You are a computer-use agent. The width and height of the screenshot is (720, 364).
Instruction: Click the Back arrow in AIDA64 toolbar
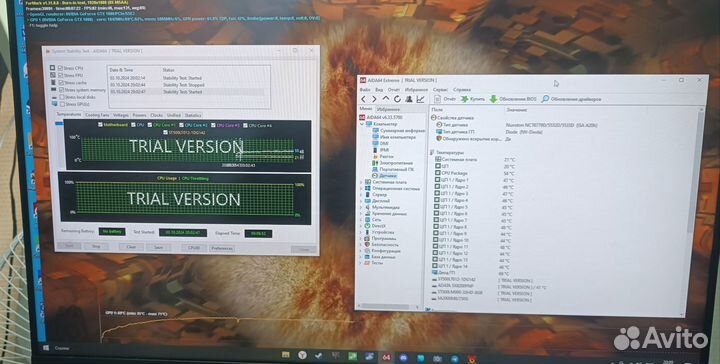click(x=364, y=99)
